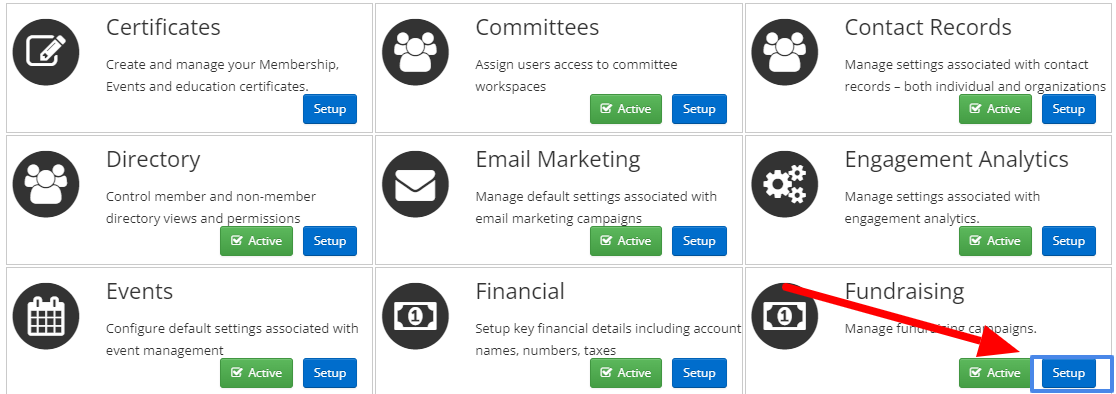Toggle the Committees Active status button
The height and width of the screenshot is (394, 1116).
pyautogui.click(x=626, y=109)
